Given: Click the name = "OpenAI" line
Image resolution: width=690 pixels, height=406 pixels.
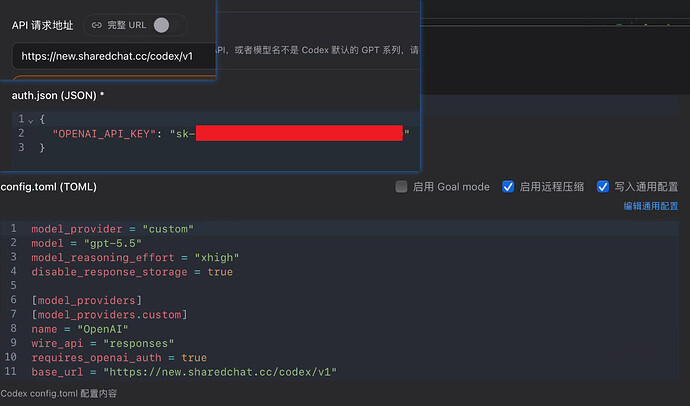Looking at the screenshot, I should (x=80, y=329).
